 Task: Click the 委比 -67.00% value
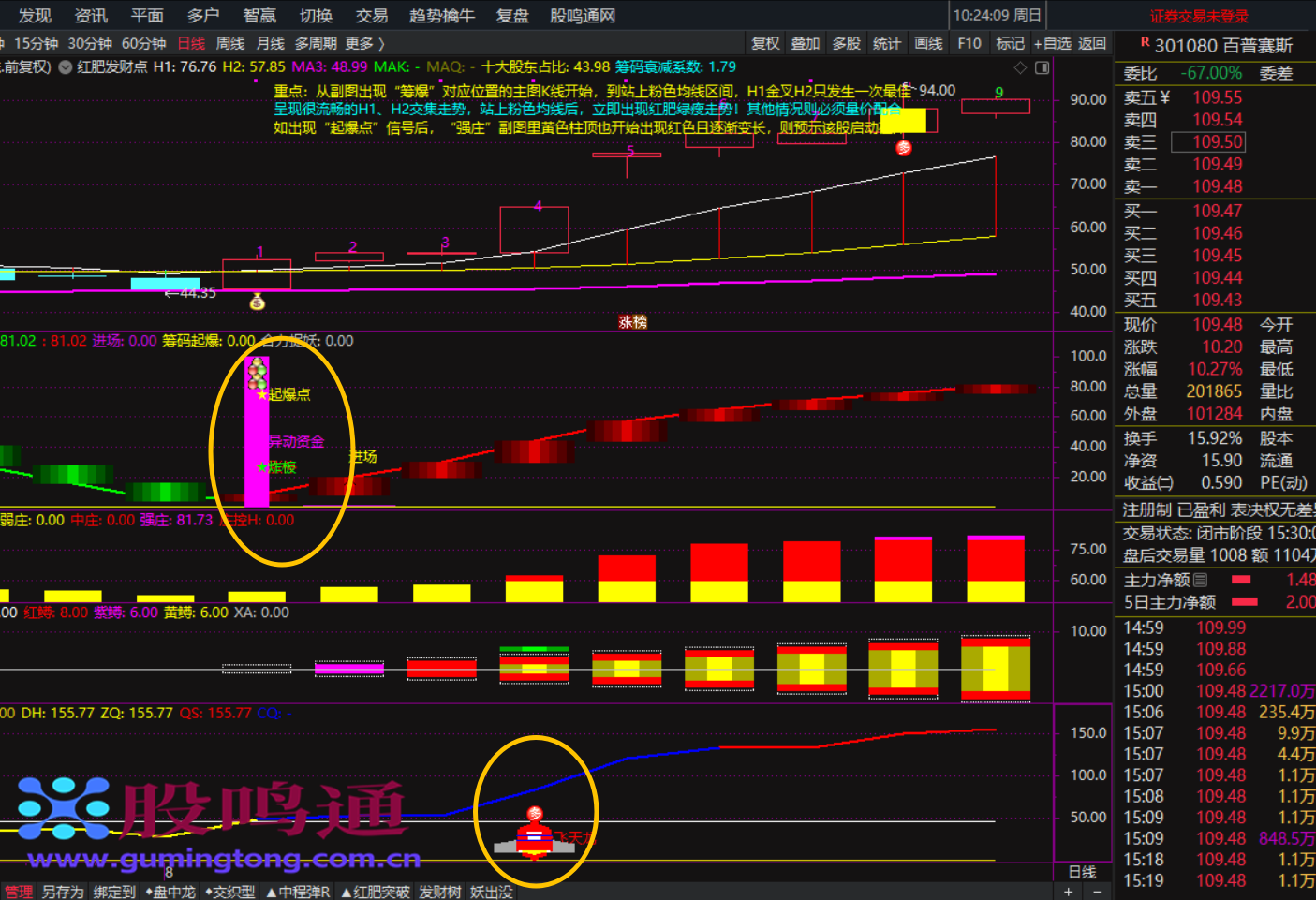(1211, 73)
